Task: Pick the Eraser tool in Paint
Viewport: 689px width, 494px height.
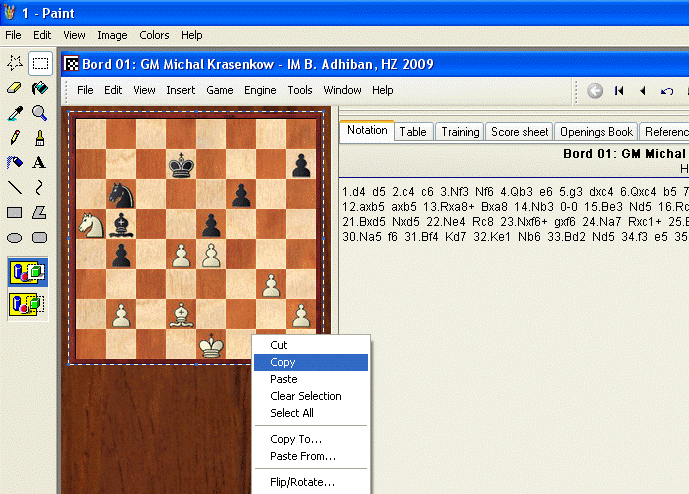Action: (14, 88)
